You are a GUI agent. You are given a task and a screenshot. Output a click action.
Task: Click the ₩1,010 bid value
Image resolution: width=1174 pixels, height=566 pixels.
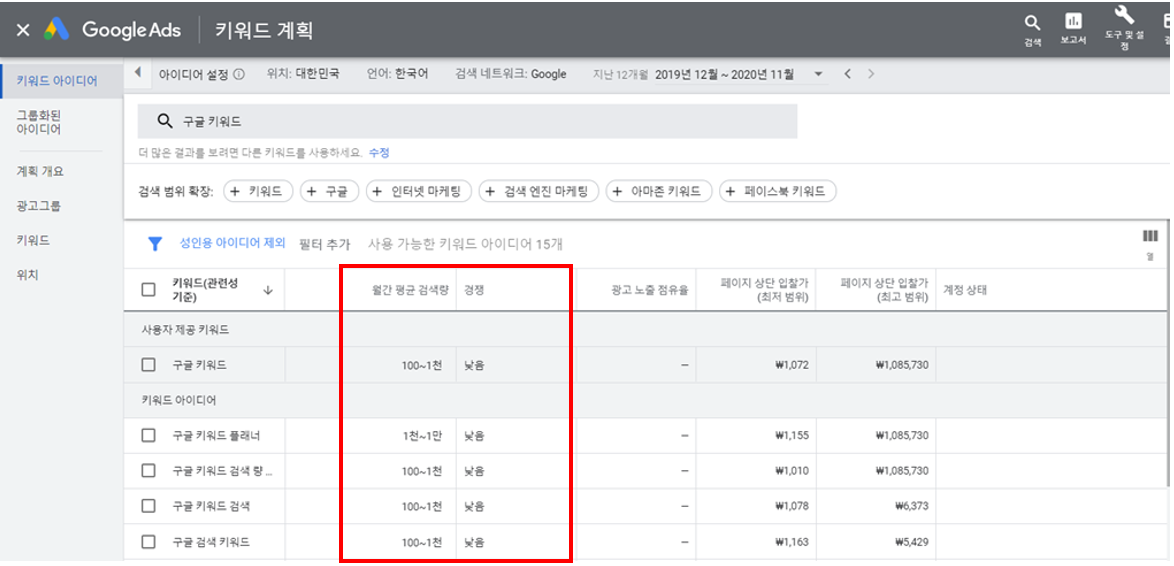tap(792, 471)
